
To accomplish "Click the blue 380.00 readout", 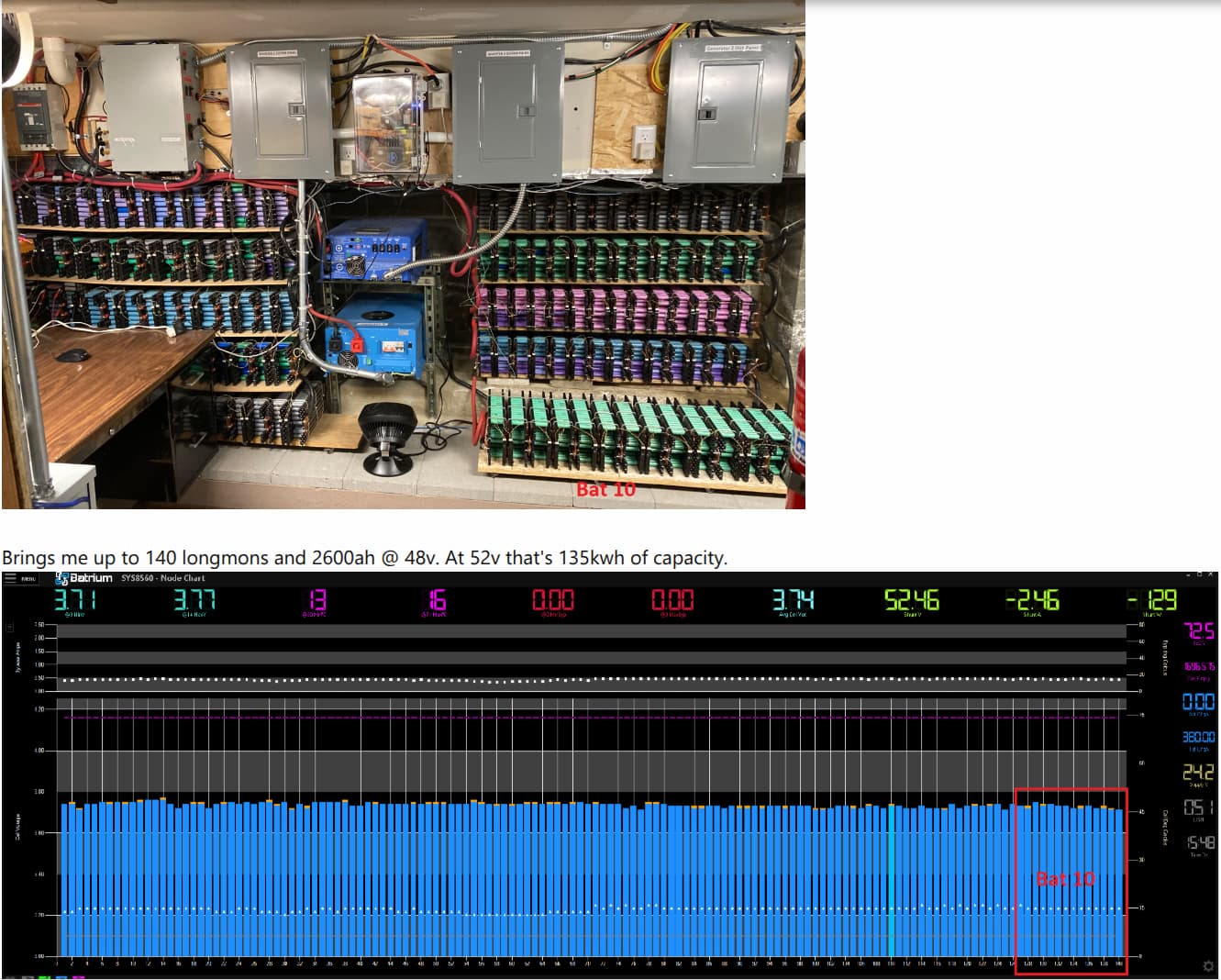I will coord(1198,737).
